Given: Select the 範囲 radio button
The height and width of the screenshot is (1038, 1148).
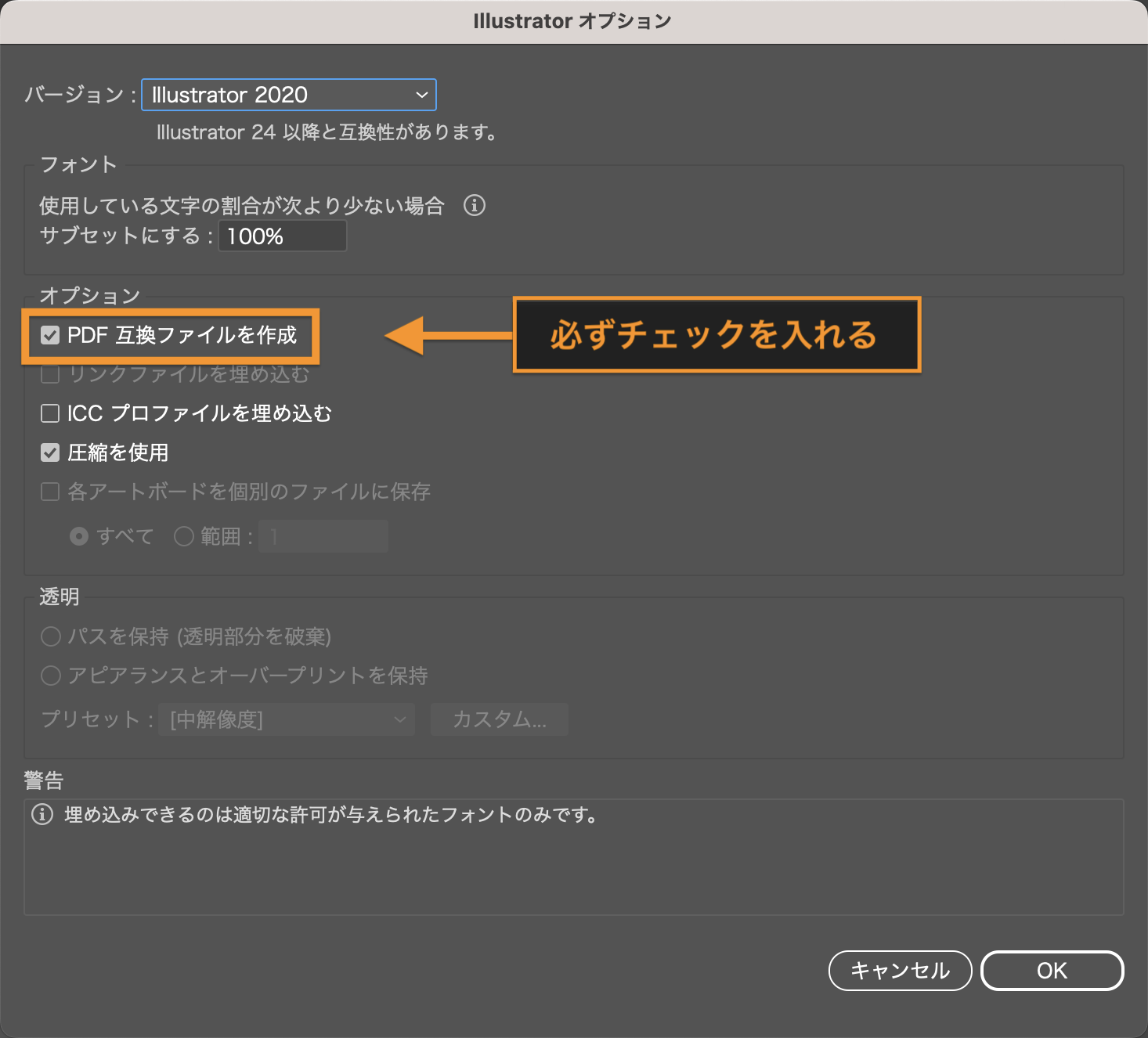Looking at the screenshot, I should pos(184,536).
